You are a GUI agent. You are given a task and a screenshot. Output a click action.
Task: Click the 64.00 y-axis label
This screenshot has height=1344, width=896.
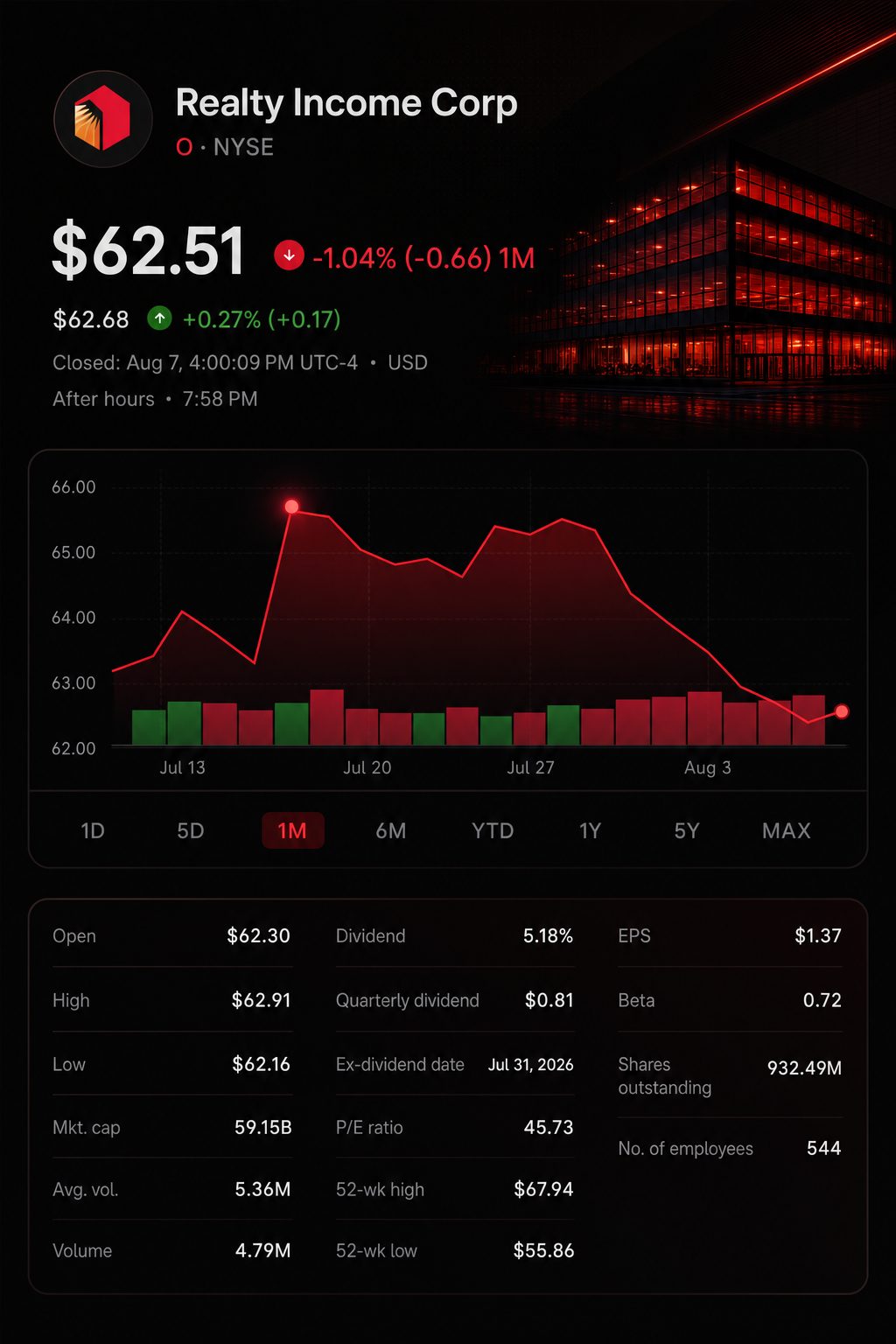73,618
